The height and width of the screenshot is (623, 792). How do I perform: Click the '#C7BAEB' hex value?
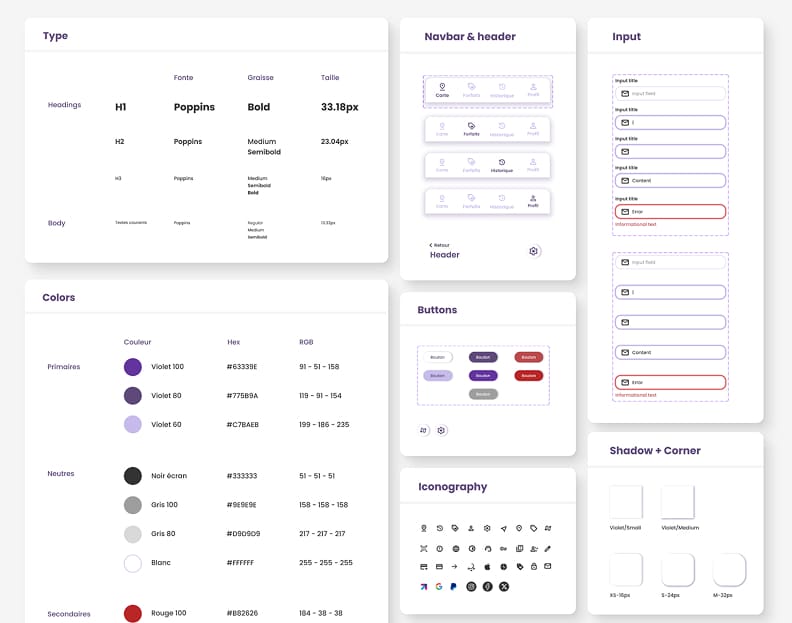(x=242, y=425)
